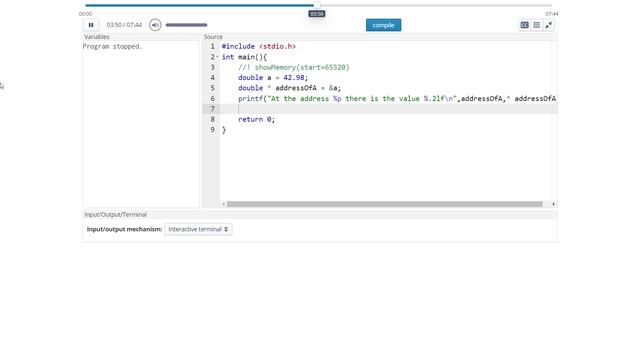Click 'double a = 42.98;' line

[x=273, y=78]
